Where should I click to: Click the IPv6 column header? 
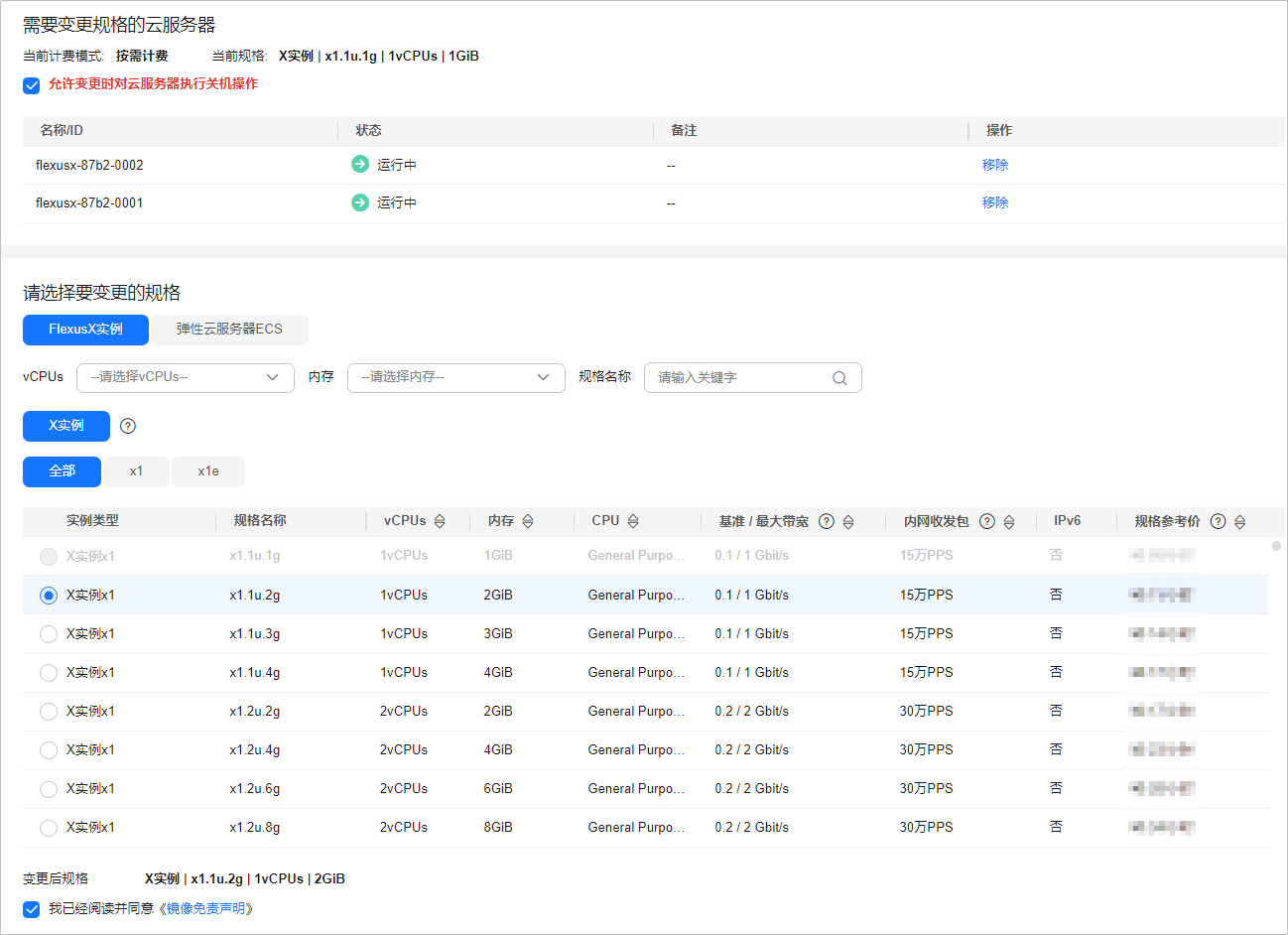point(1067,521)
